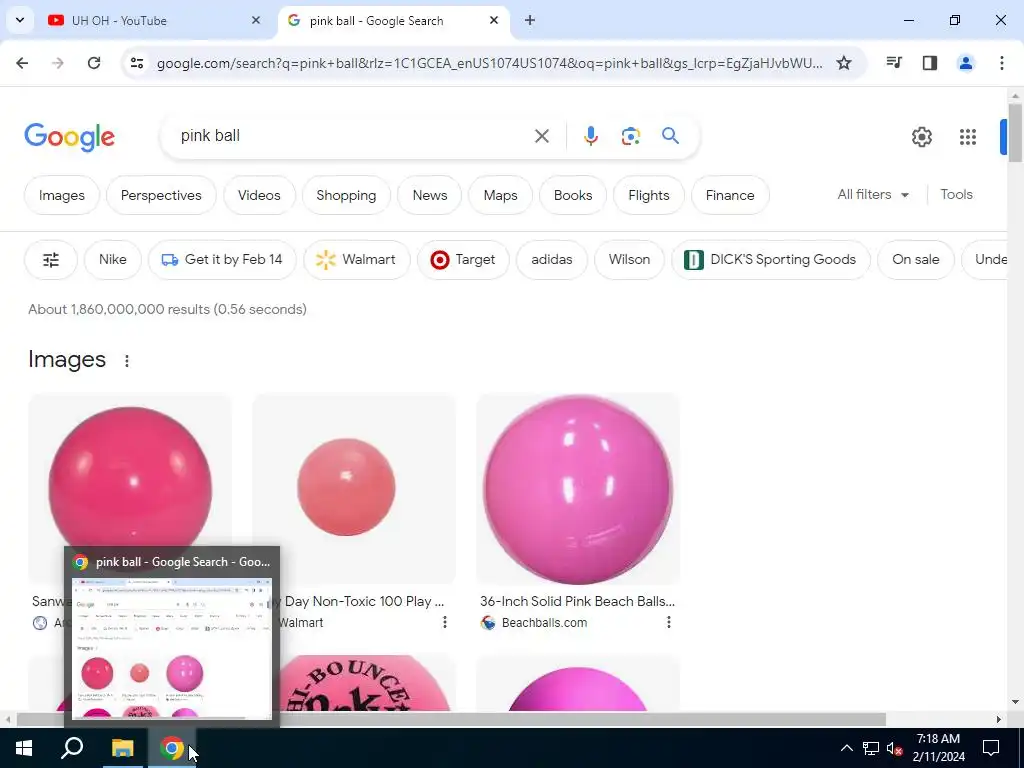The image size is (1024, 768).
Task: Focus the pink ball search field
Action: pos(353,136)
